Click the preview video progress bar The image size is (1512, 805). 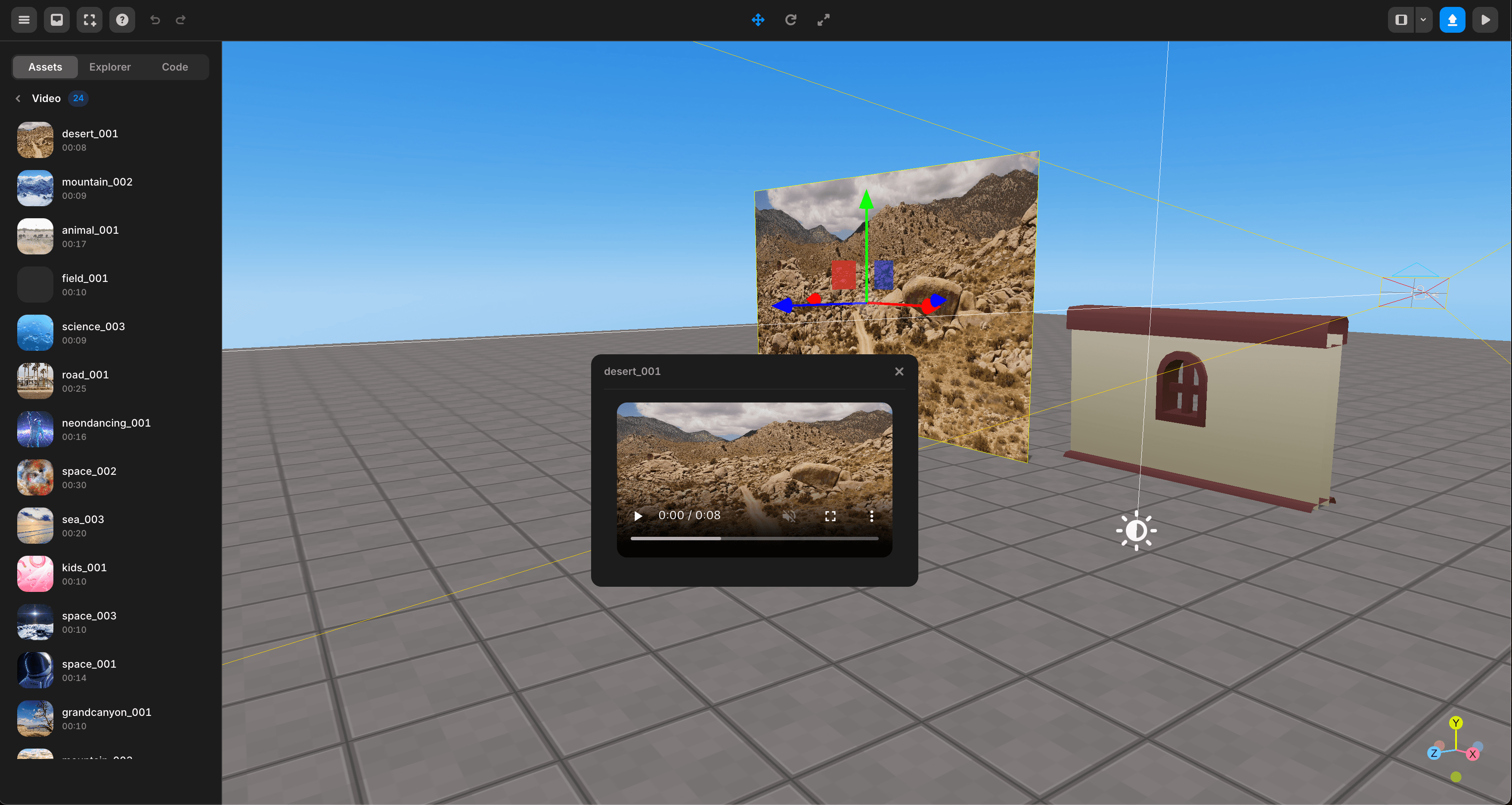tap(754, 538)
